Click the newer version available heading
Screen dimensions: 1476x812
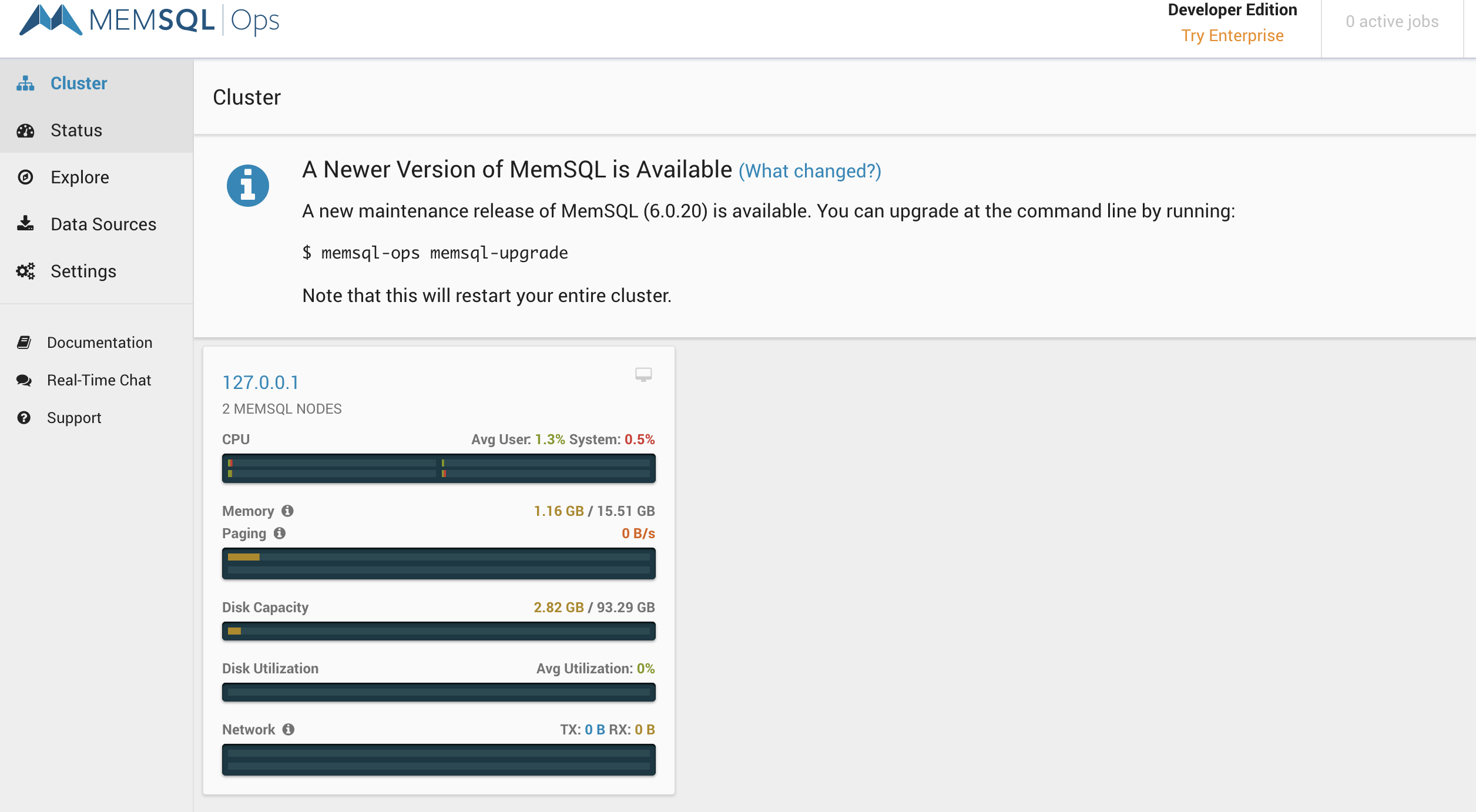click(517, 170)
